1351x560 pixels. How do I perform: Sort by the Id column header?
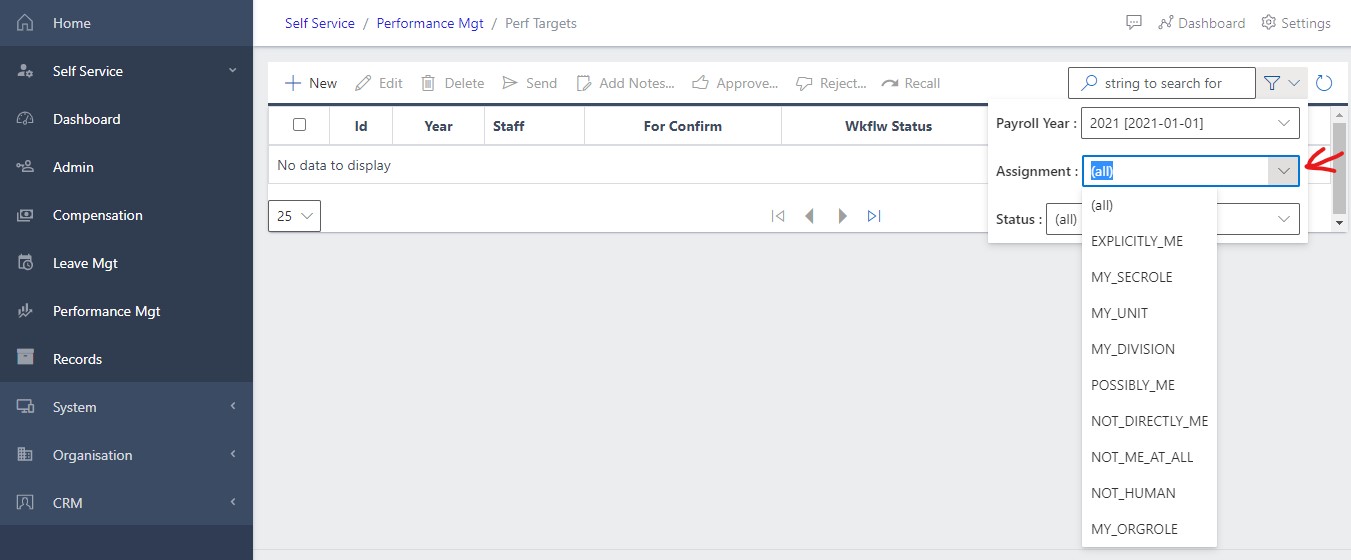point(361,126)
